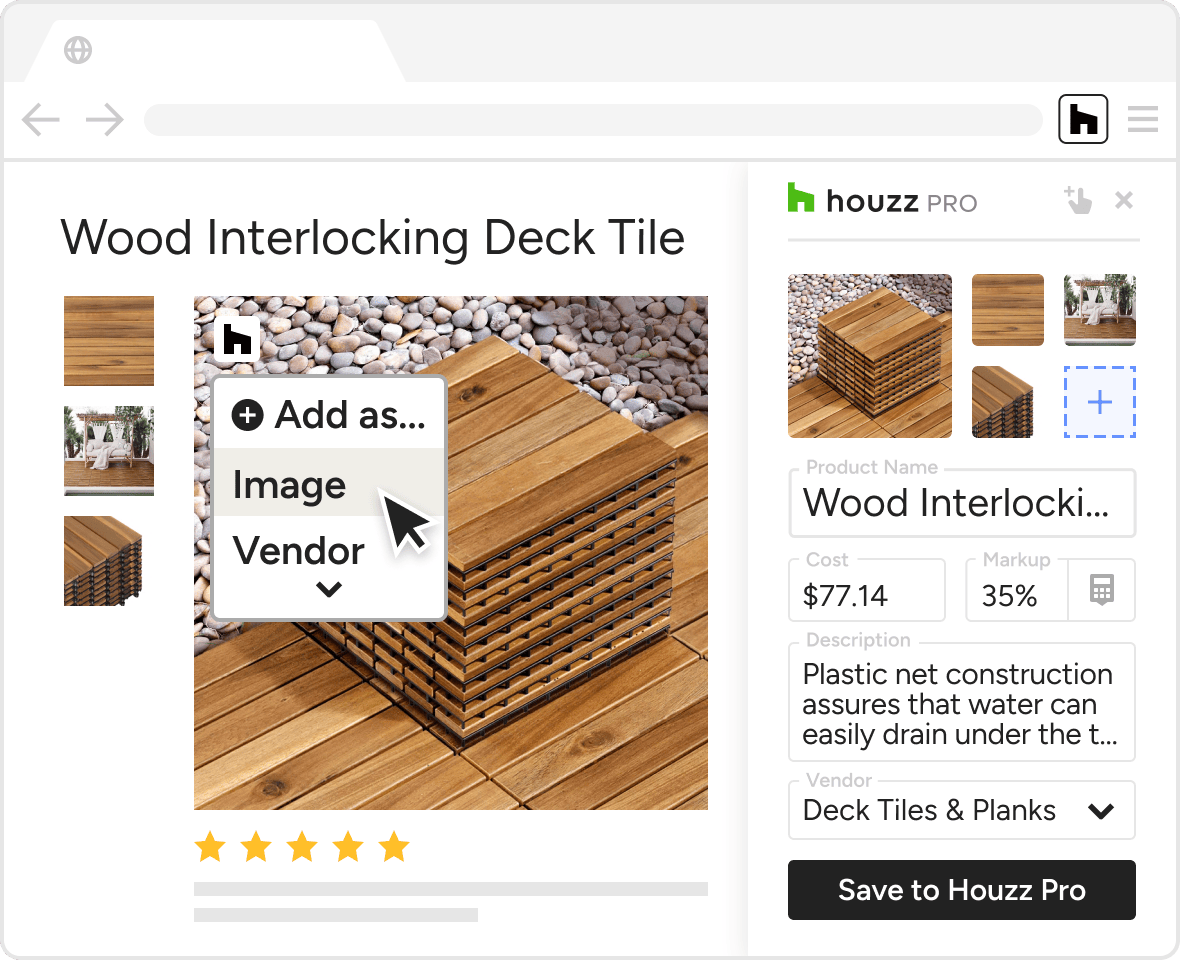Viewport: 1180px width, 960px height.
Task: Select Image in the Add as menu
Action: click(290, 485)
